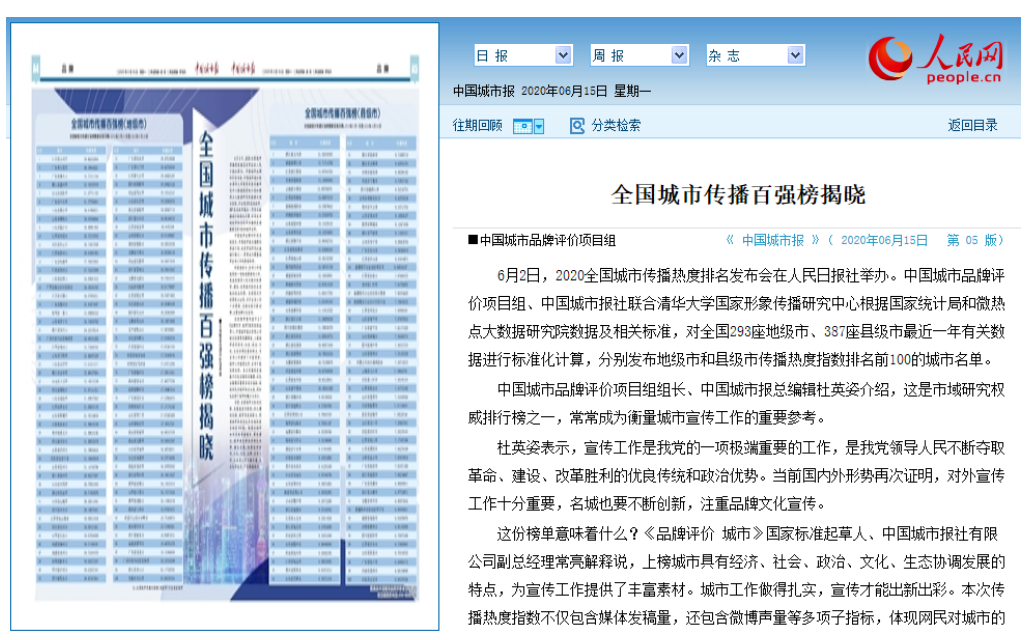Click the 人民网 people.cn logo
This screenshot has width=1034, height=640.
pos(936,59)
